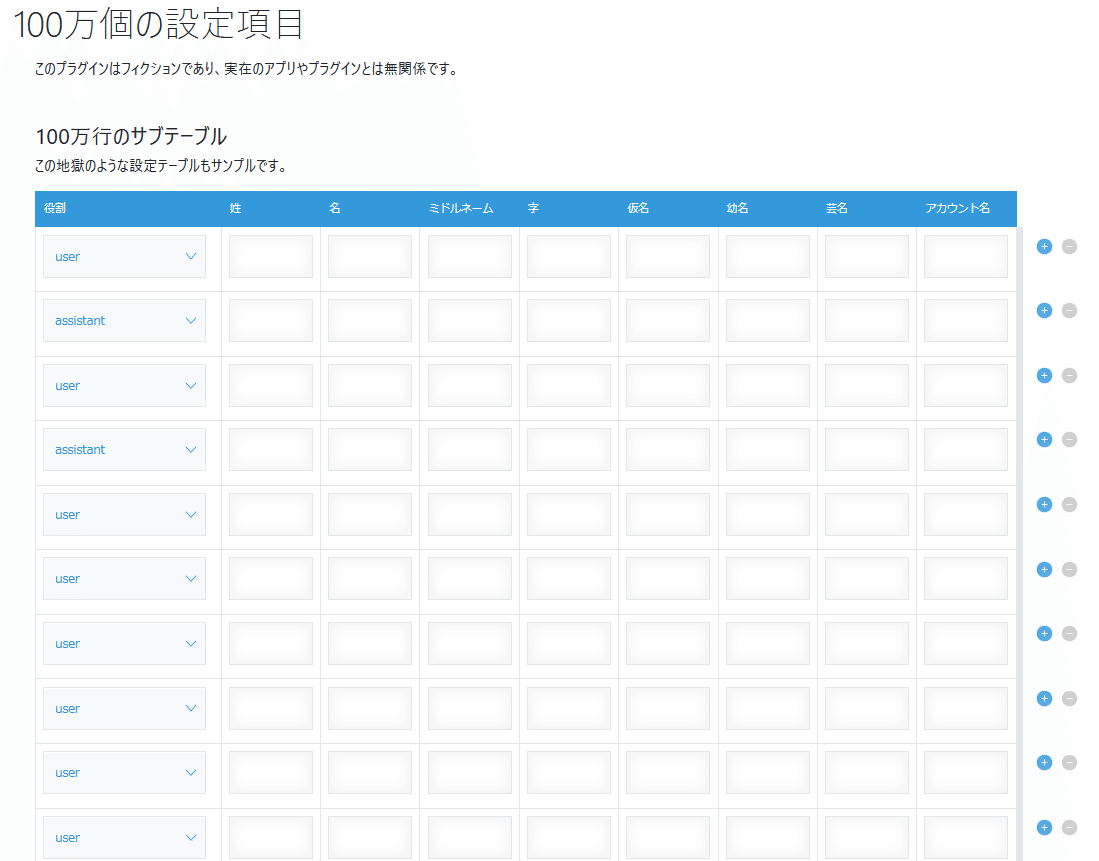Focus the 名 input in the first row
This screenshot has width=1099, height=861.
point(370,257)
